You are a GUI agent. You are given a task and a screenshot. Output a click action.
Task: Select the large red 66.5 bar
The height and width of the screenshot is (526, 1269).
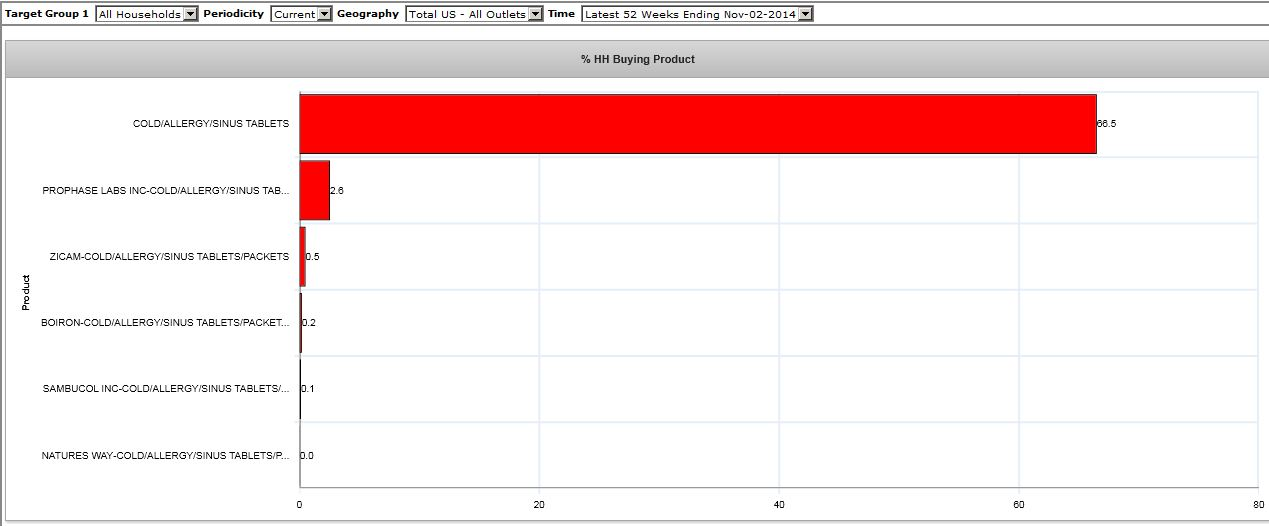coord(697,124)
